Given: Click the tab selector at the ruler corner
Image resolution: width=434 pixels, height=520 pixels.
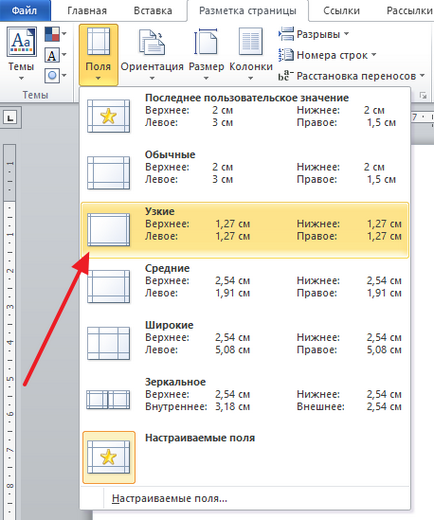Looking at the screenshot, I should (11, 117).
